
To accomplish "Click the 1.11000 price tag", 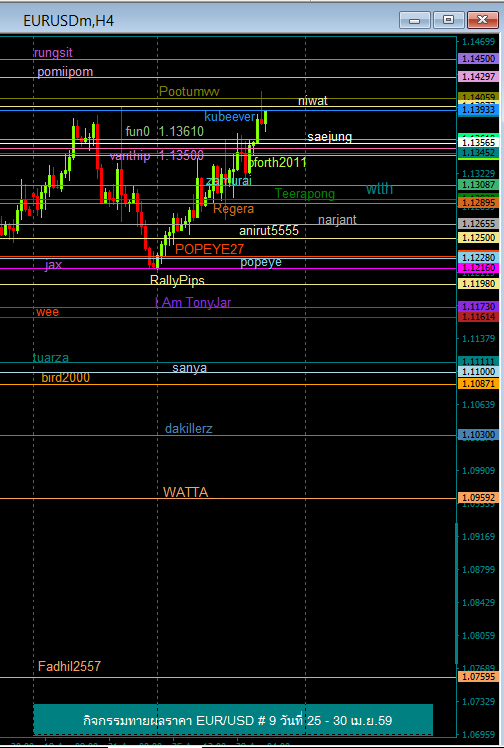I will pyautogui.click(x=478, y=372).
